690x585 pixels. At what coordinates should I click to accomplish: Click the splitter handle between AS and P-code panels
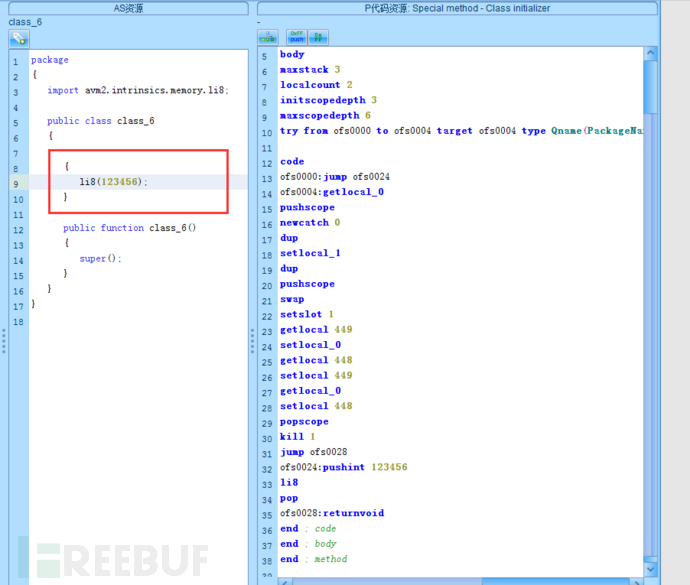pyautogui.click(x=252, y=341)
